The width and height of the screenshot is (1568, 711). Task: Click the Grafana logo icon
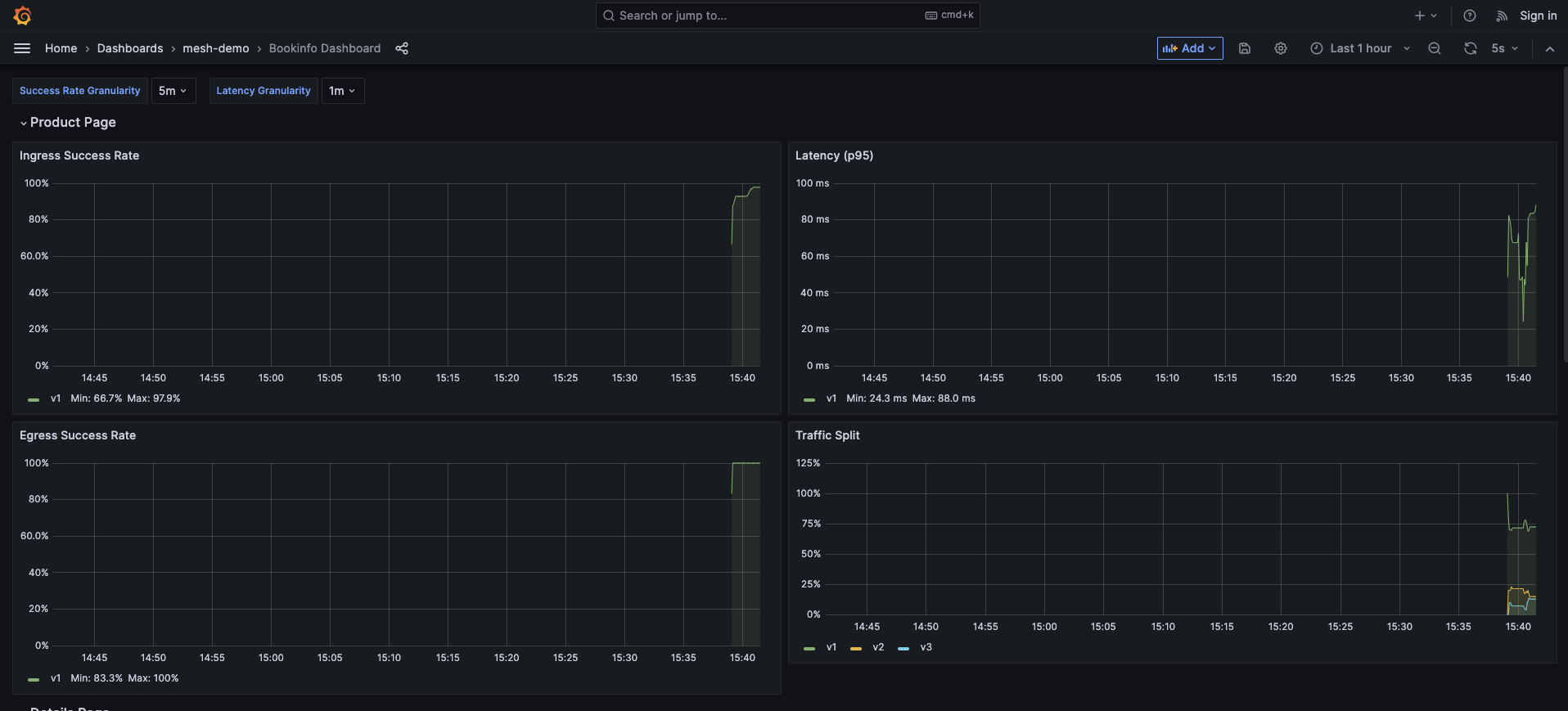[x=22, y=16]
